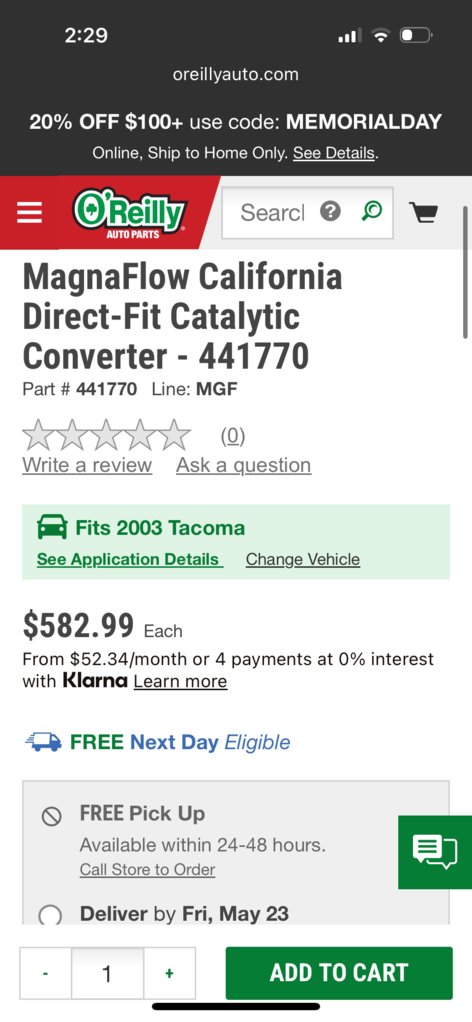Open See Application Details link
This screenshot has width=472, height=1022.
coord(130,559)
